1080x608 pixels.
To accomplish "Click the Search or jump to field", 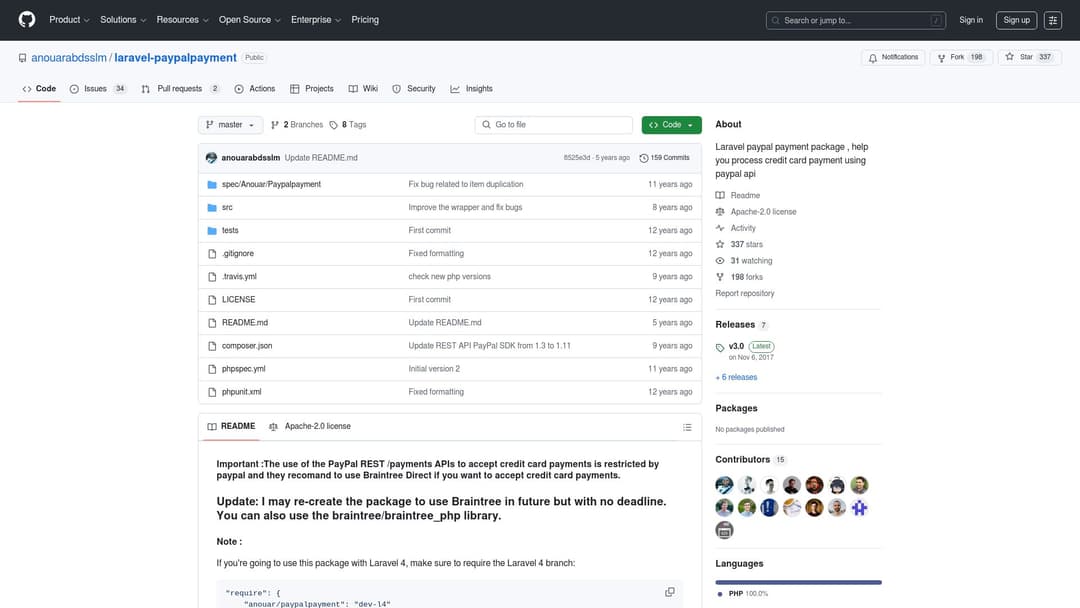I will [x=855, y=20].
